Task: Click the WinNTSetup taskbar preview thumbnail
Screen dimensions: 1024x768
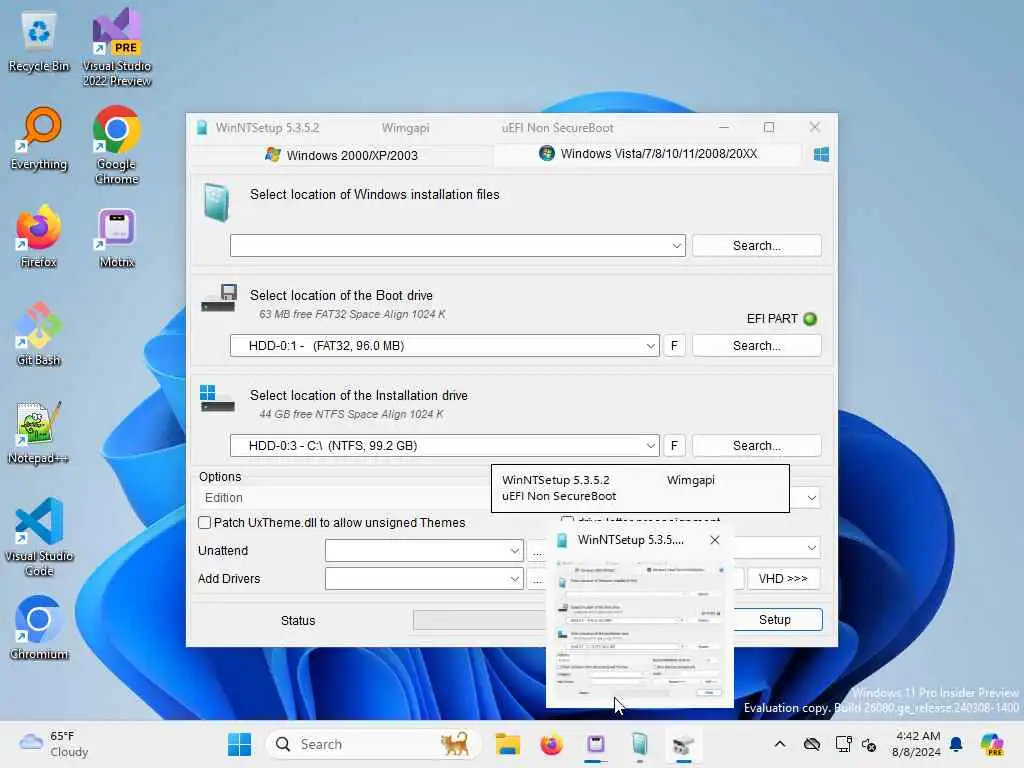Action: tap(639, 628)
